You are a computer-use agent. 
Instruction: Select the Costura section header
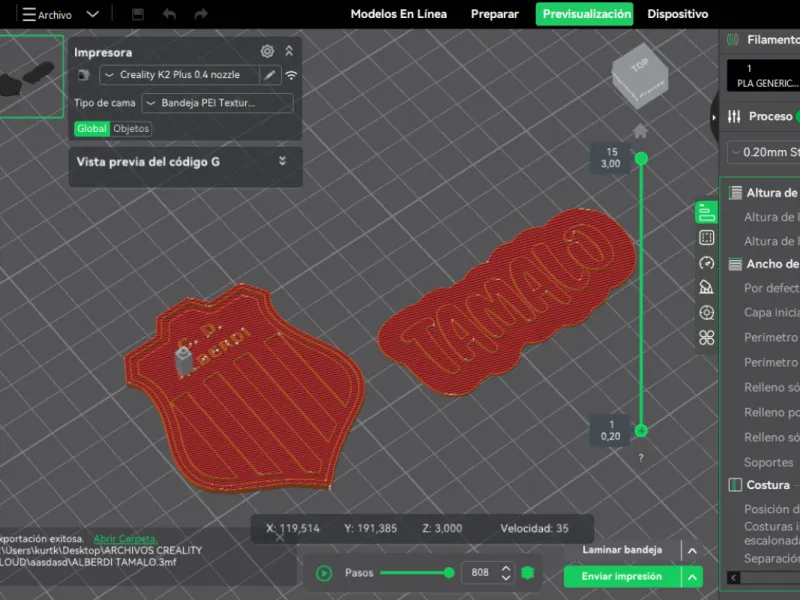(768, 485)
